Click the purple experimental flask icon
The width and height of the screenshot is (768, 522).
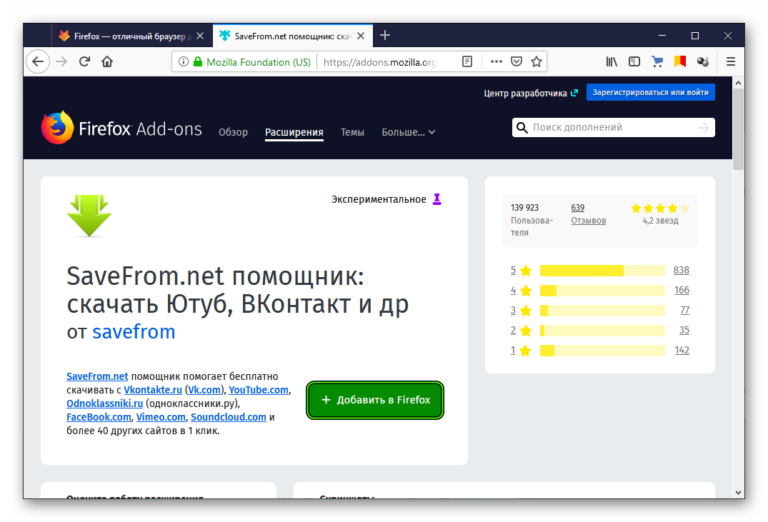pos(437,199)
